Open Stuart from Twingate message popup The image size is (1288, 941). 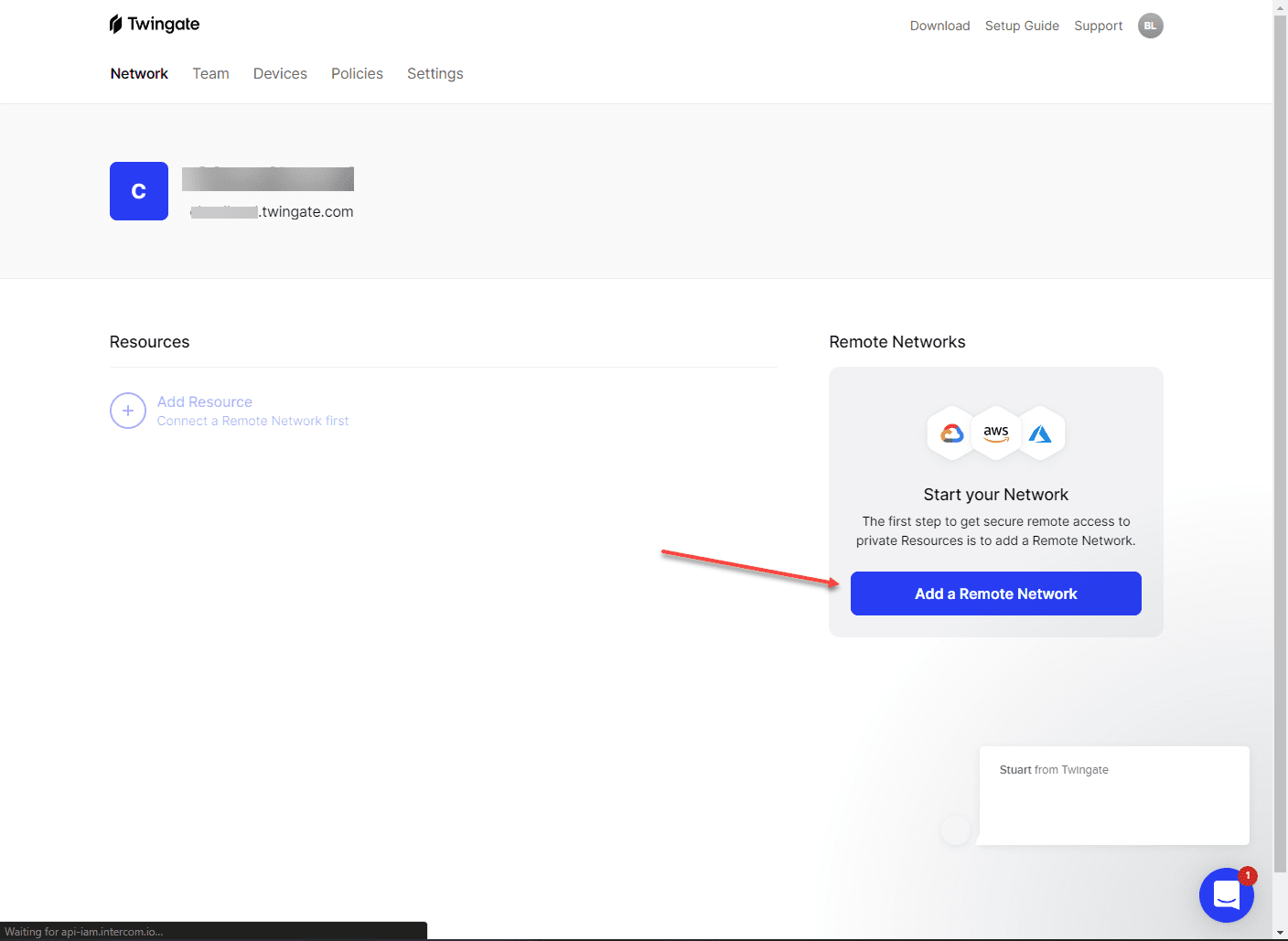pos(1113,795)
